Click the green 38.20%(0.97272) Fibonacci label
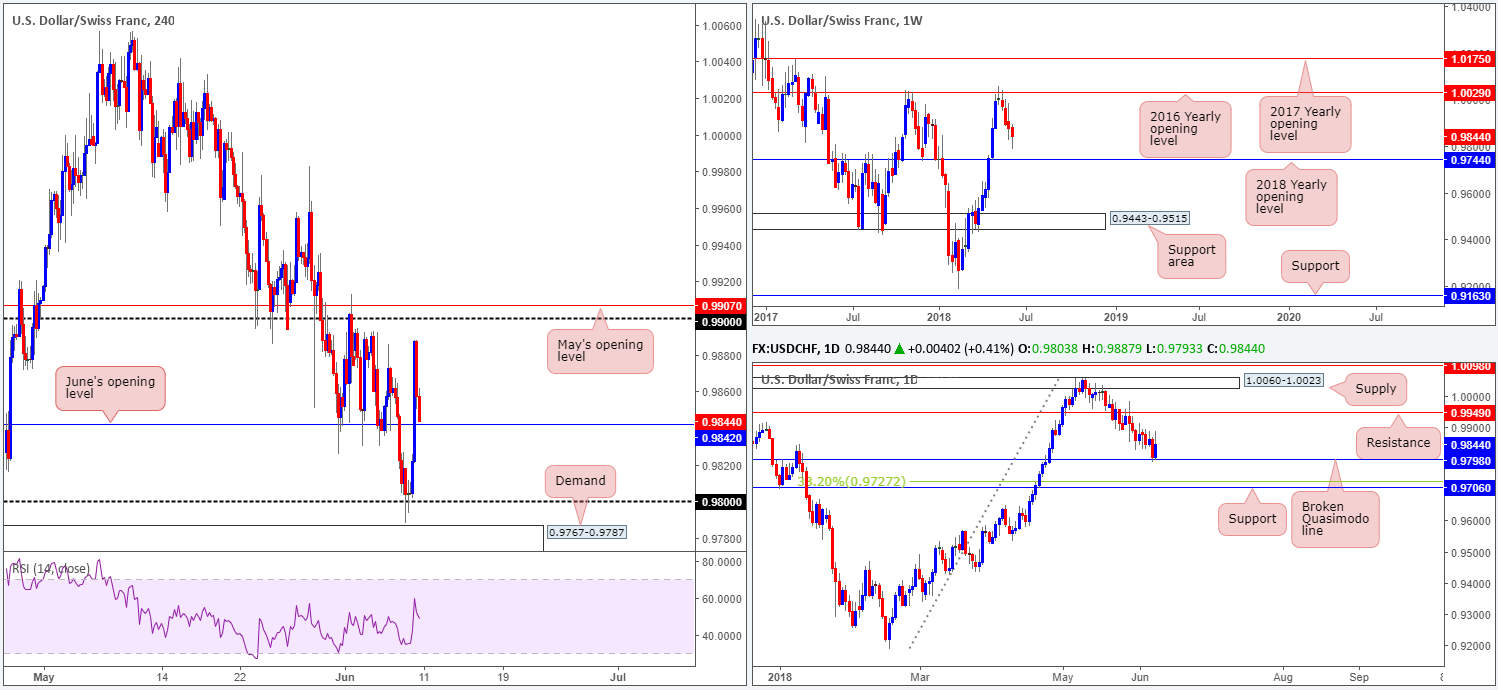This screenshot has width=1498, height=690. pyautogui.click(x=852, y=481)
